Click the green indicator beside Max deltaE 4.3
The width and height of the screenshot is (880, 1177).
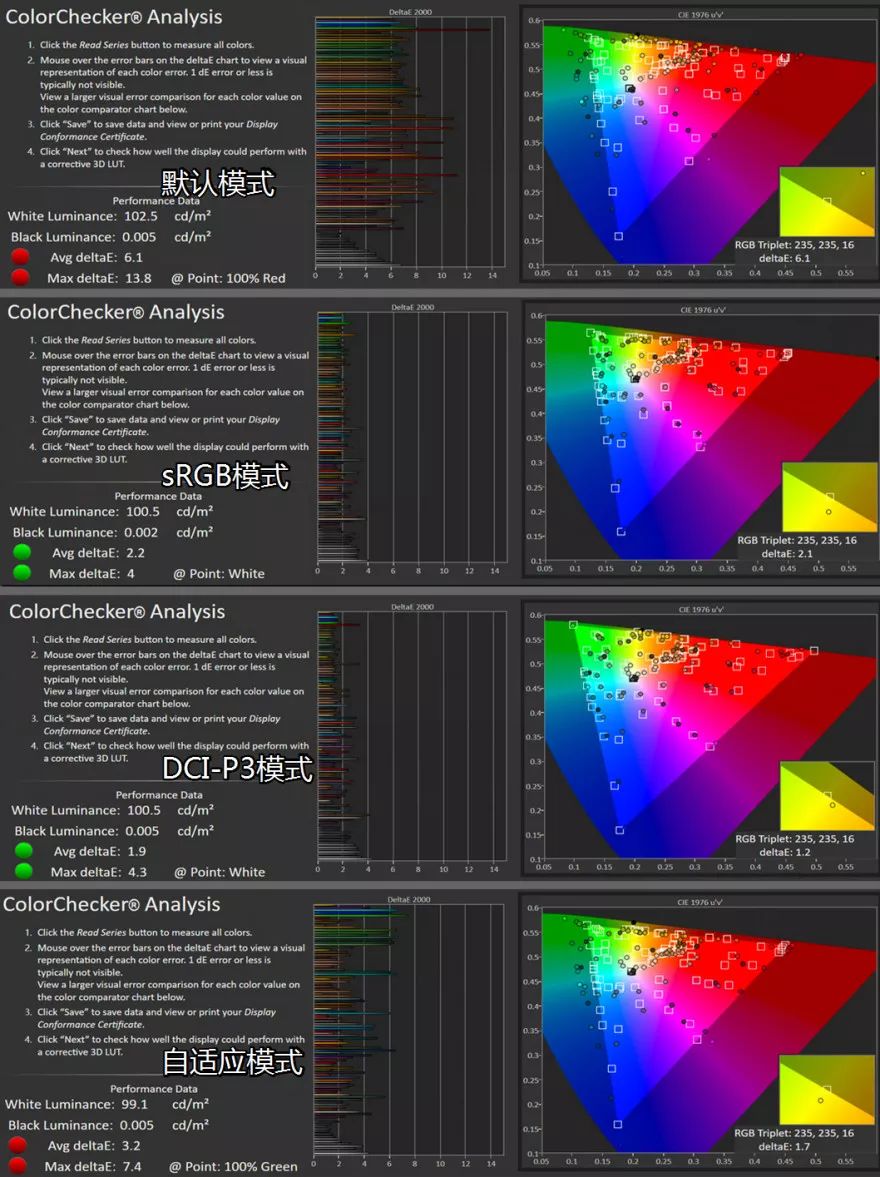pos(23,871)
